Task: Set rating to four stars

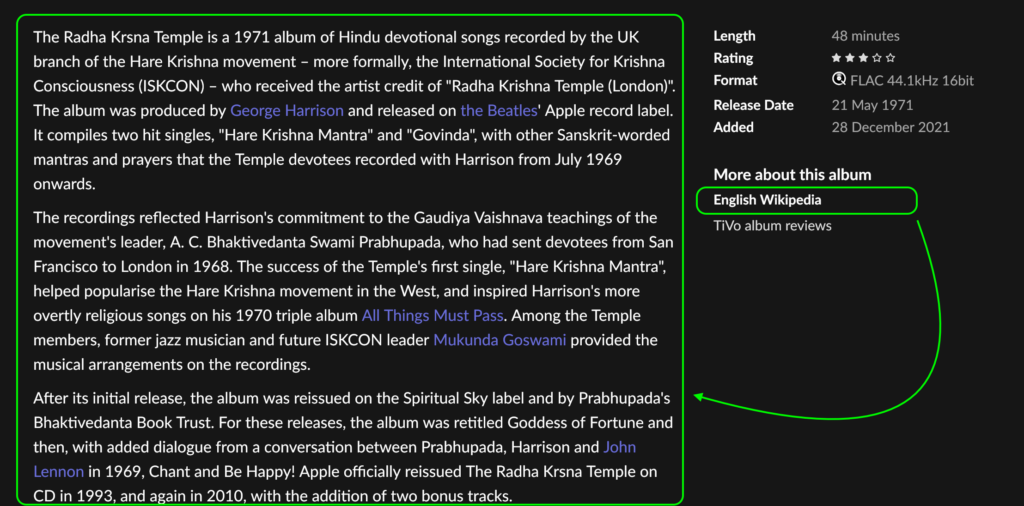Action: click(x=877, y=58)
